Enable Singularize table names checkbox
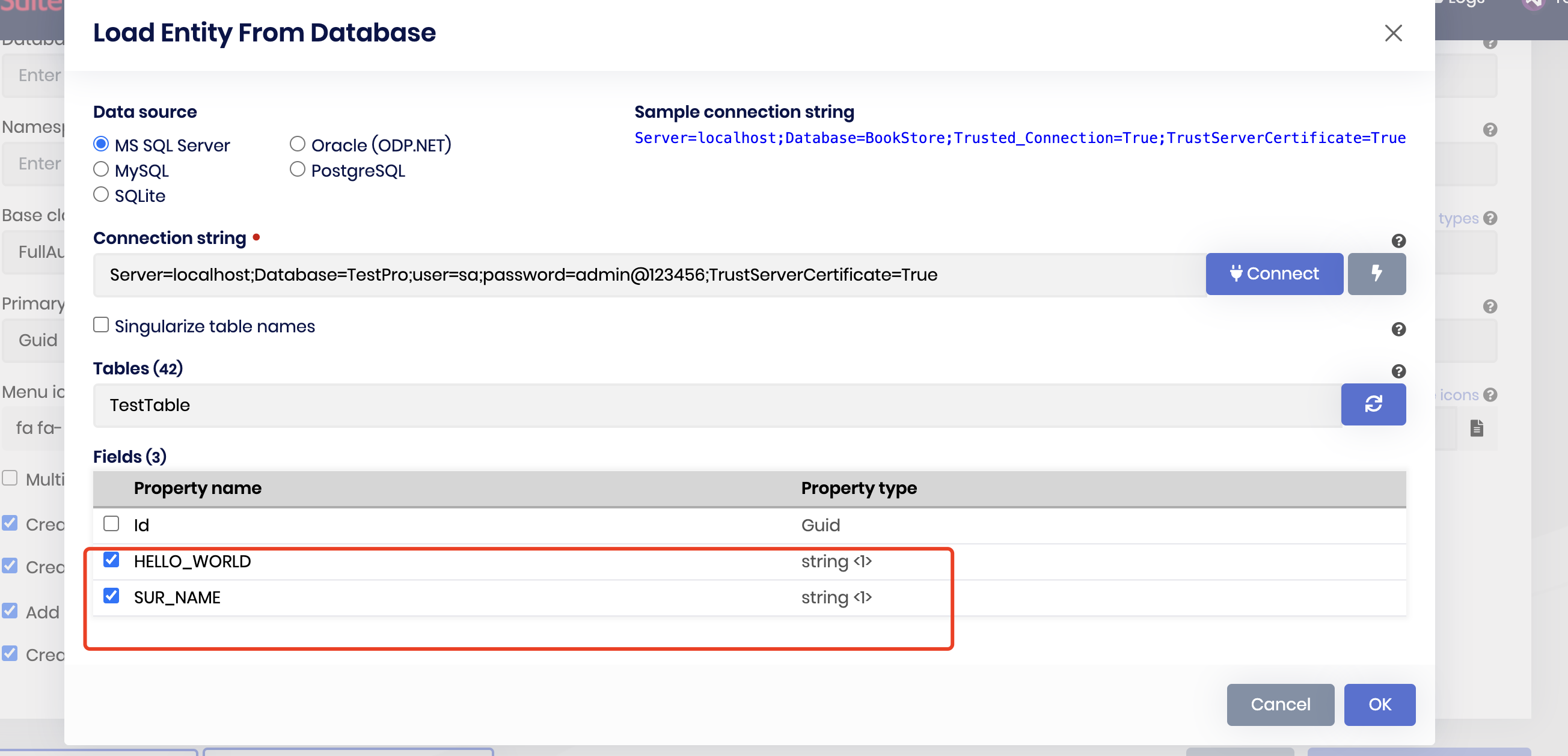 [x=101, y=325]
